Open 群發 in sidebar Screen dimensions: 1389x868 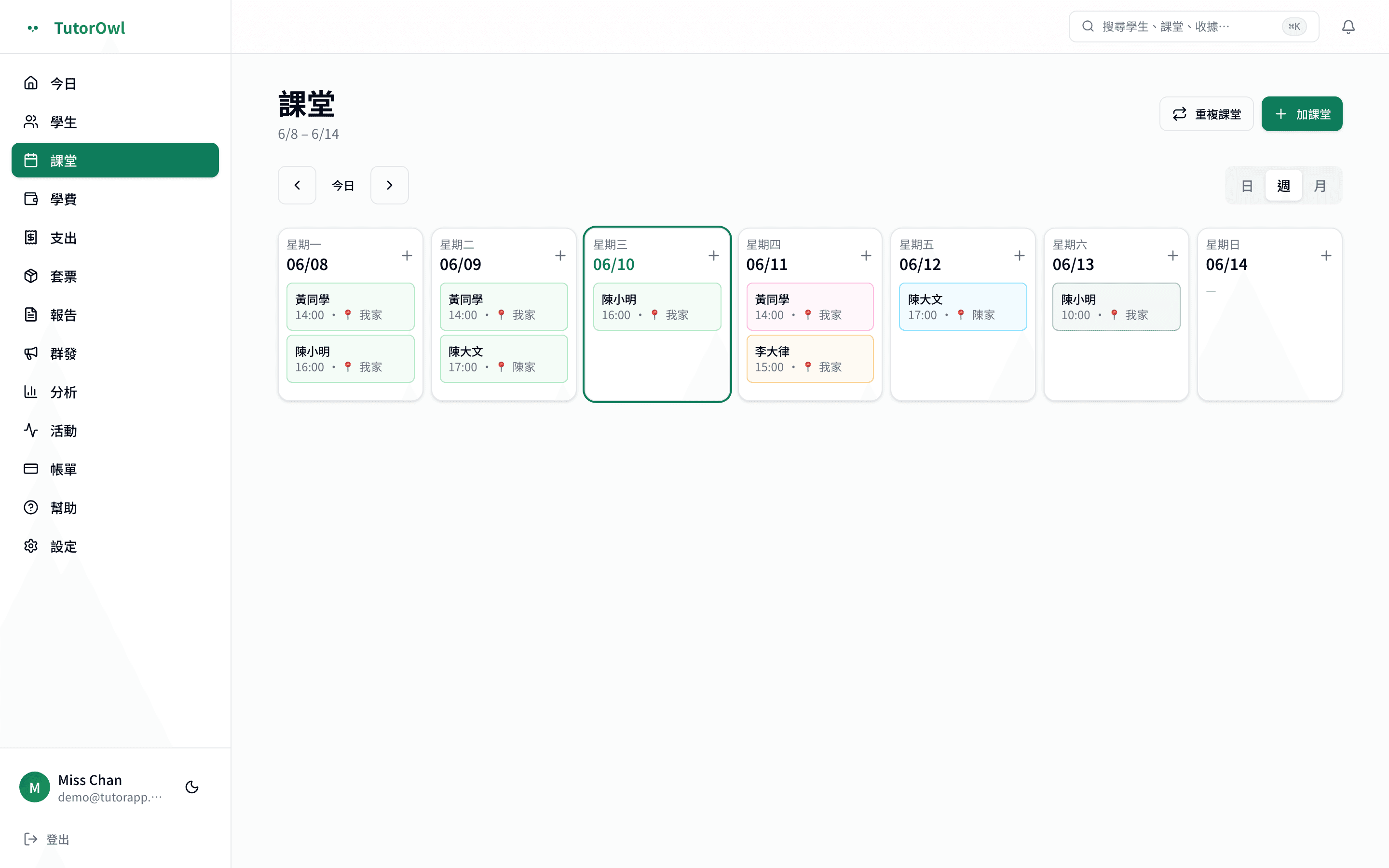[115, 353]
